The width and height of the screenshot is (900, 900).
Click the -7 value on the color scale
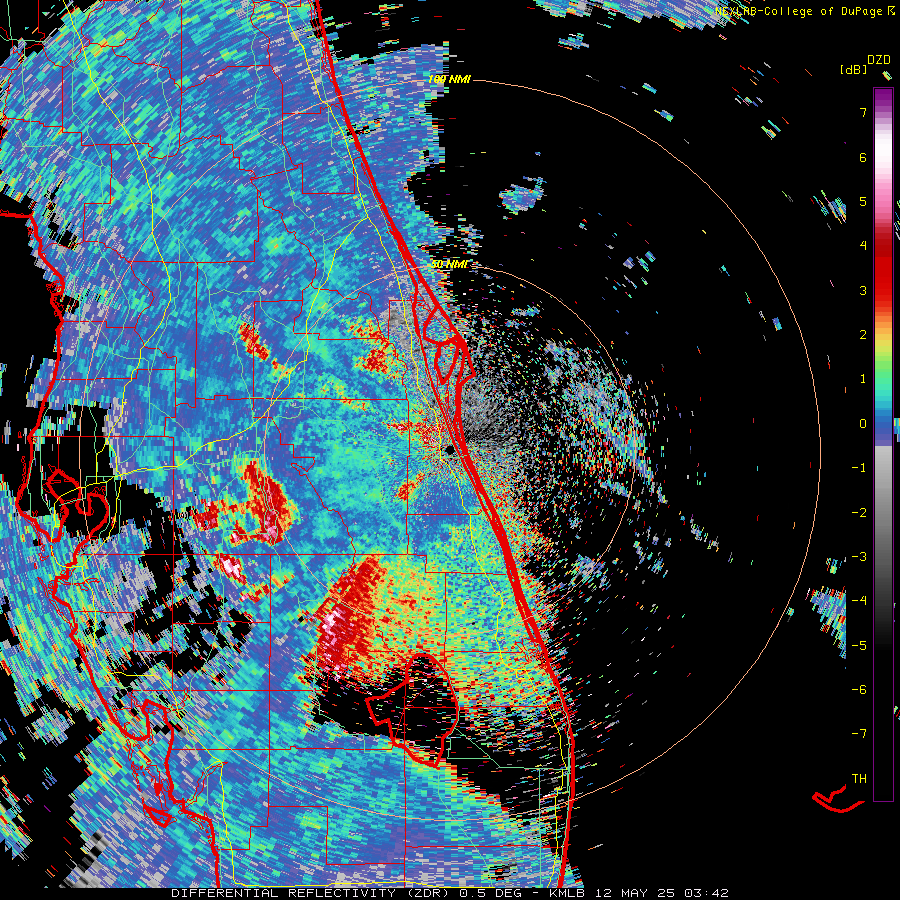point(859,734)
